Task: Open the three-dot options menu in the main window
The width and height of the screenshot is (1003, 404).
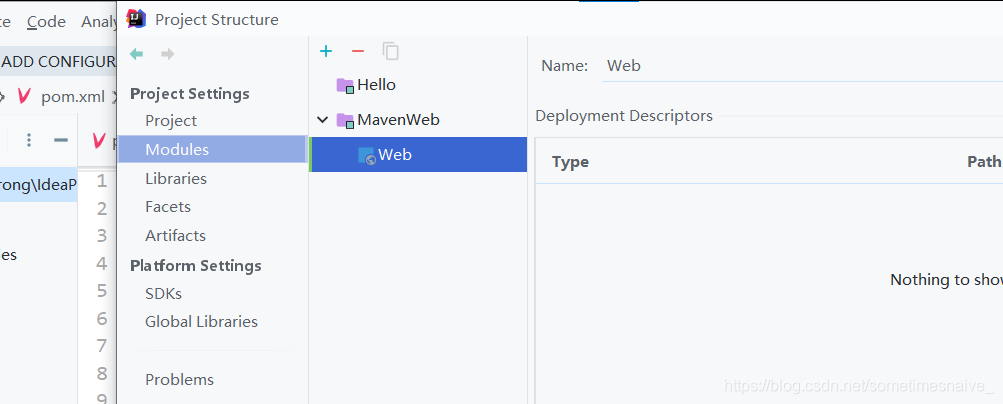Action: pos(29,141)
